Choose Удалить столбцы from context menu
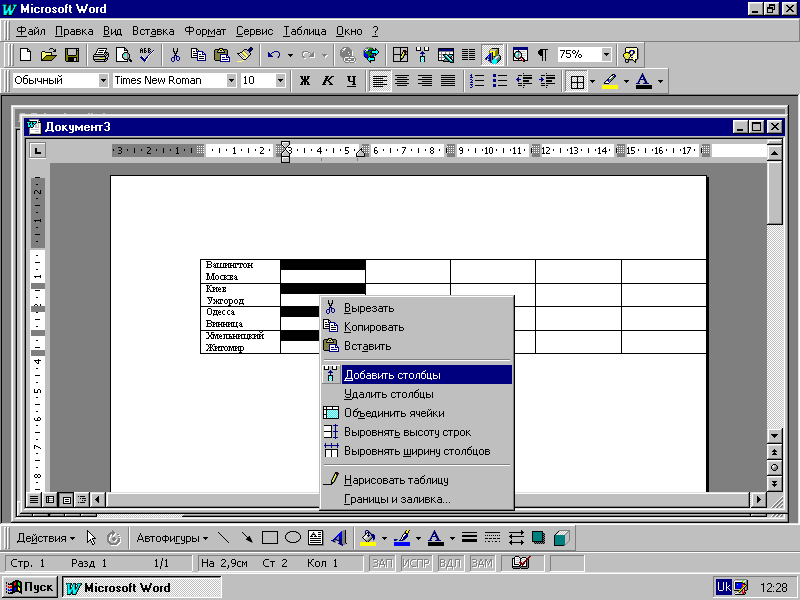 [417, 394]
